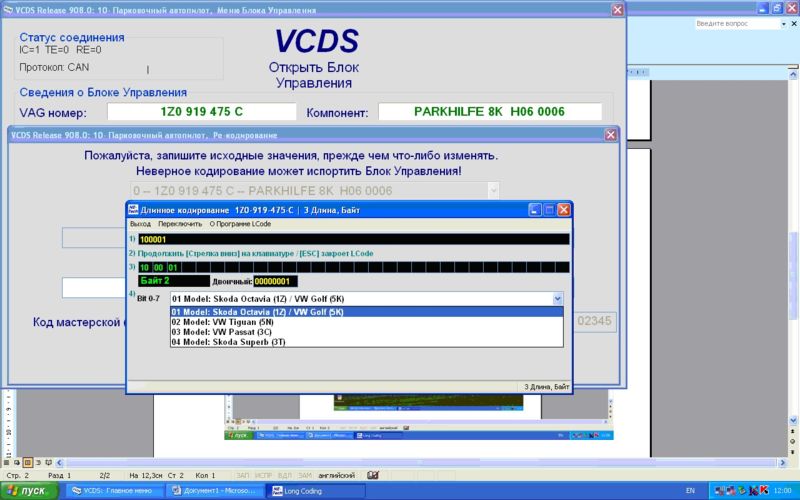Screen dimensions: 800x500
Task: Select byte 1 cell showing 00
Action: coord(159,267)
